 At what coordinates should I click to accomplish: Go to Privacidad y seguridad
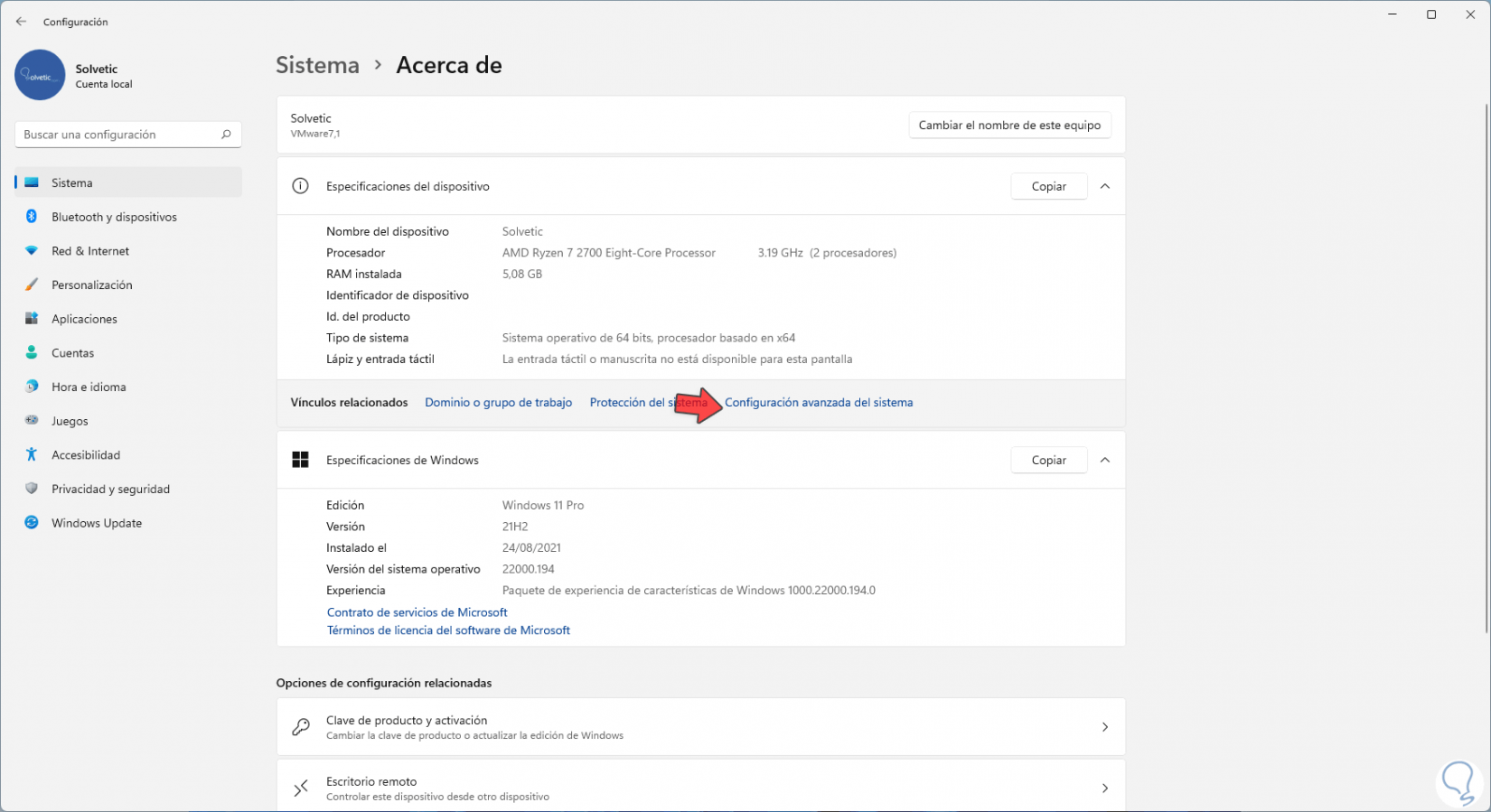[128, 489]
